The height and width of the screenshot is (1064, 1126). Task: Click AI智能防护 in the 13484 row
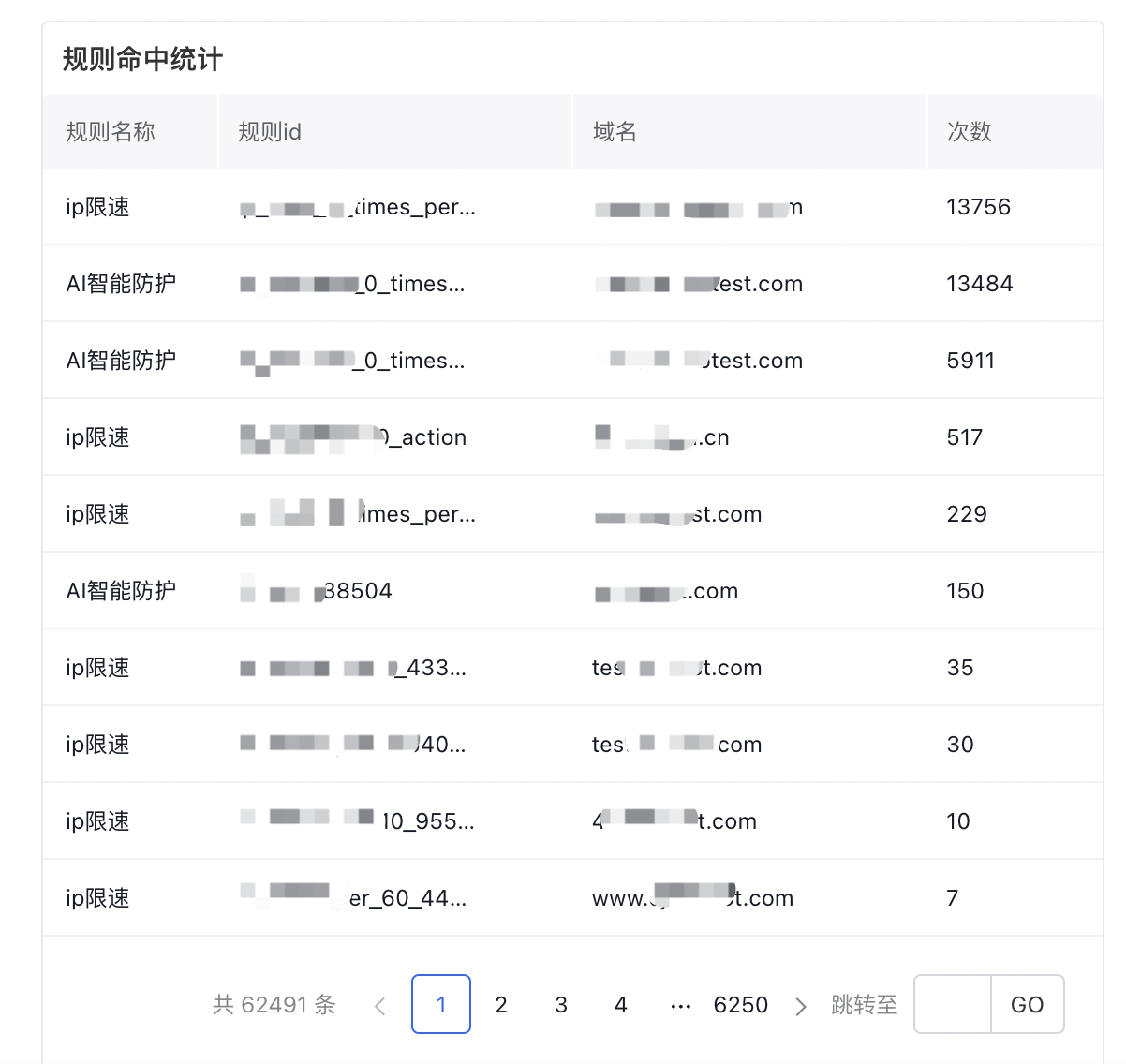tap(121, 284)
